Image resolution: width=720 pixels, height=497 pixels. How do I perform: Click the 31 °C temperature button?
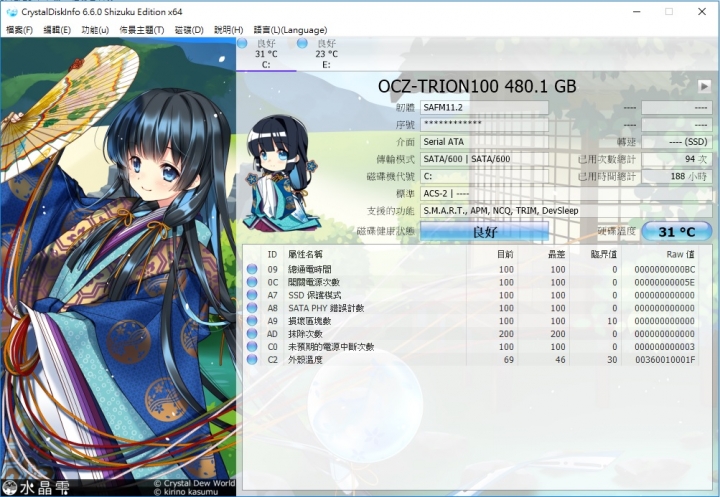[x=676, y=232]
